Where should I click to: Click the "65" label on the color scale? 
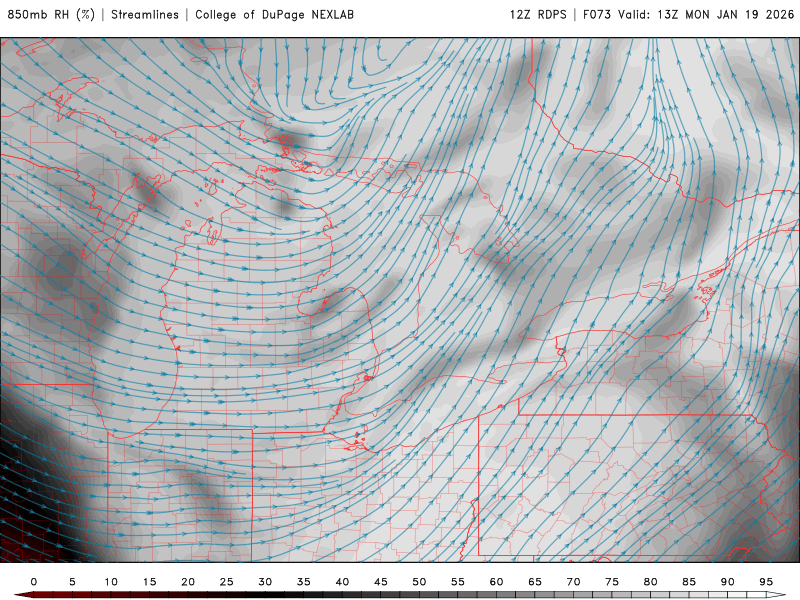[x=535, y=582]
